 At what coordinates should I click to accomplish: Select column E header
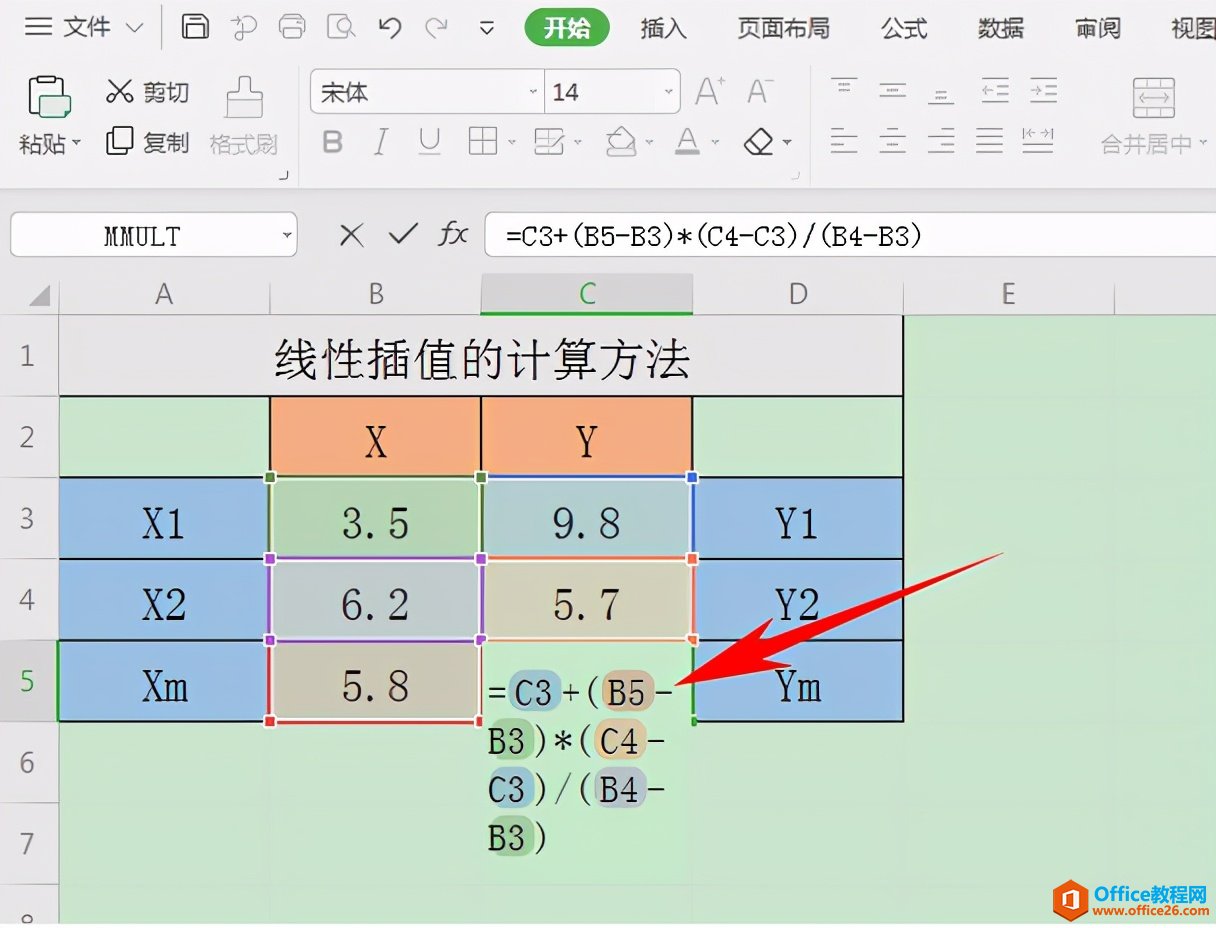tap(1008, 293)
